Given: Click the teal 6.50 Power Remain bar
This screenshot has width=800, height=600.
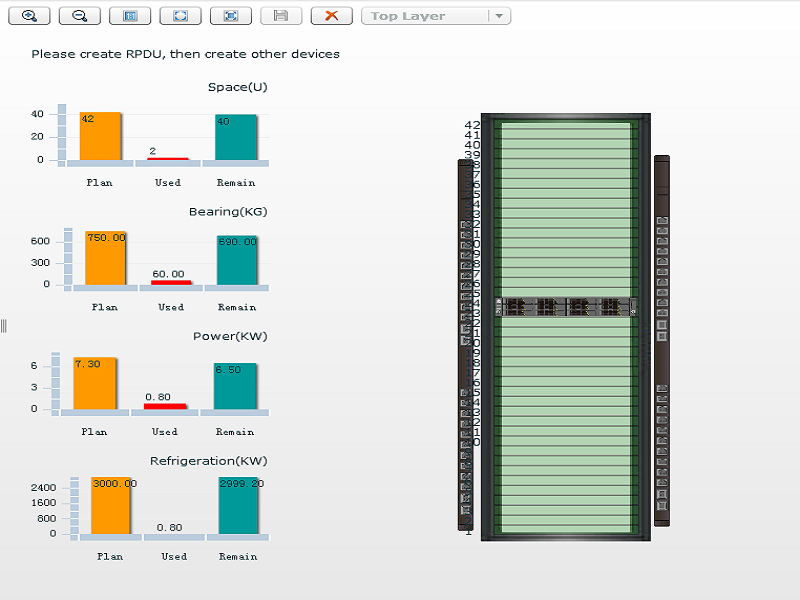Looking at the screenshot, I should [x=235, y=386].
